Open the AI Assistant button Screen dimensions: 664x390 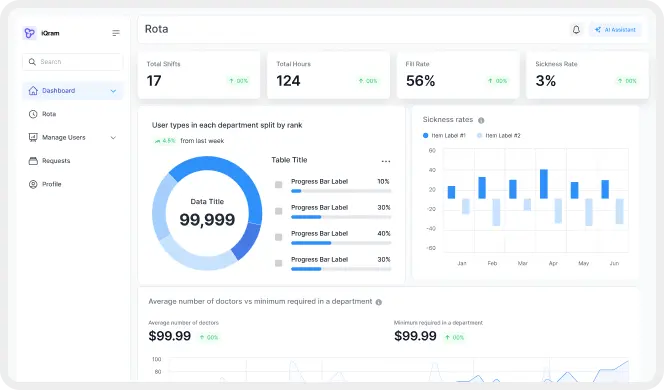click(x=615, y=30)
